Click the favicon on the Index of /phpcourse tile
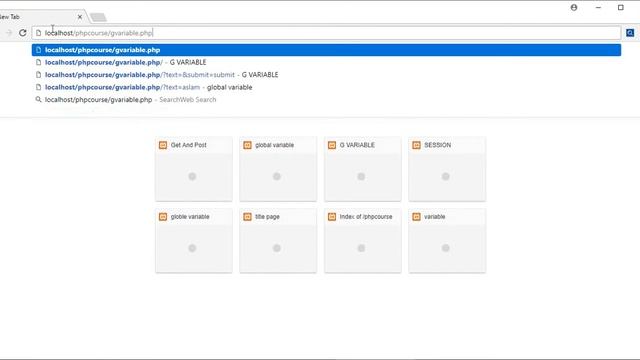The width and height of the screenshot is (640, 360). [332, 217]
